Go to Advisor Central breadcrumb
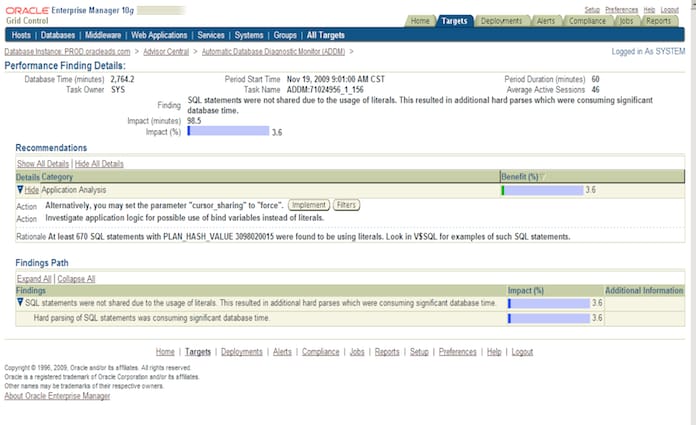This screenshot has height=425, width=696. (x=166, y=52)
